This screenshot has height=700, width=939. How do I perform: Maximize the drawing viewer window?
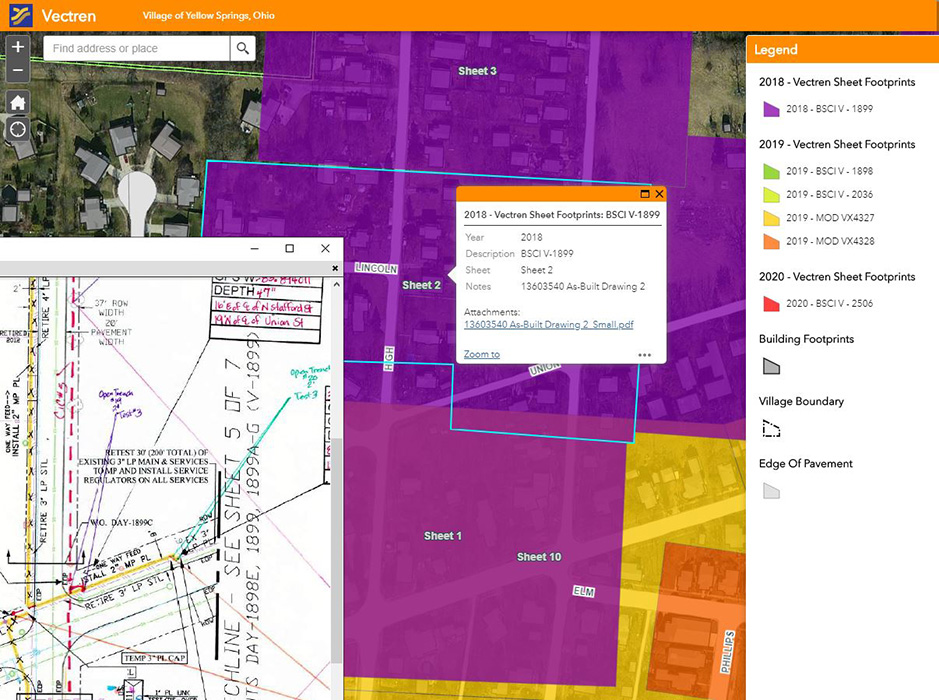(290, 248)
